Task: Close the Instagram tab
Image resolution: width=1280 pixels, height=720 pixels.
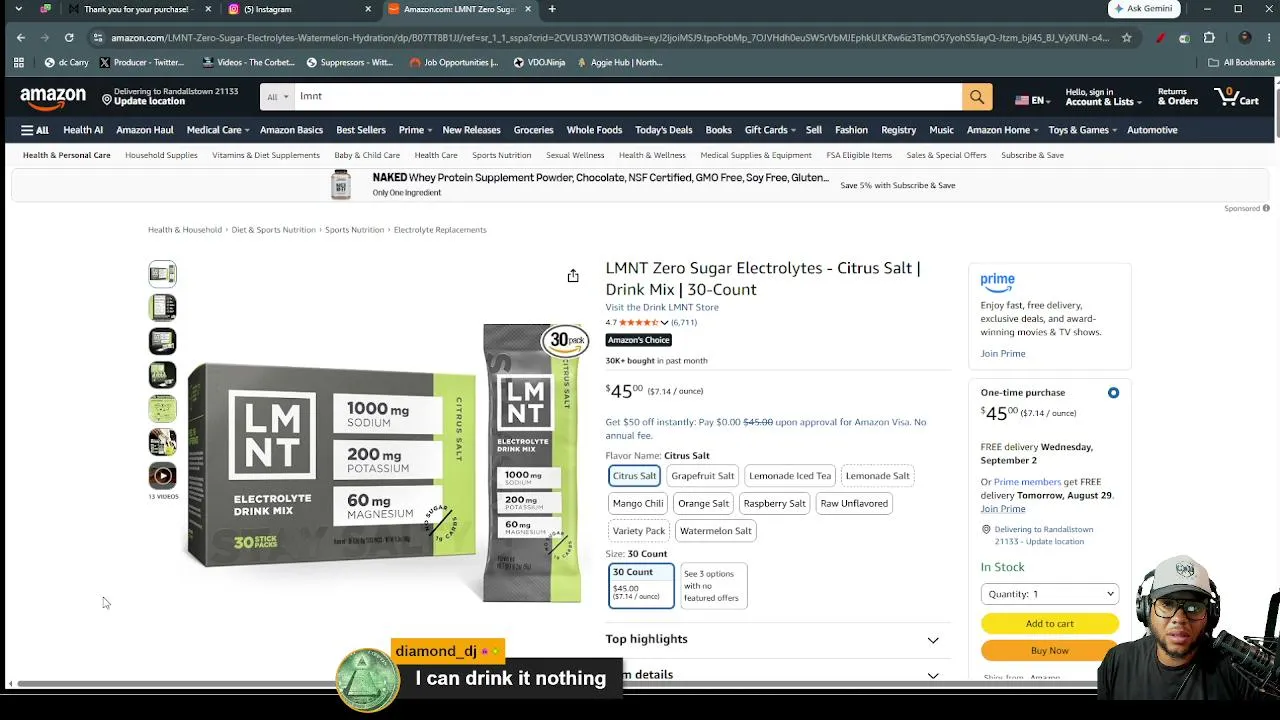Action: (368, 9)
